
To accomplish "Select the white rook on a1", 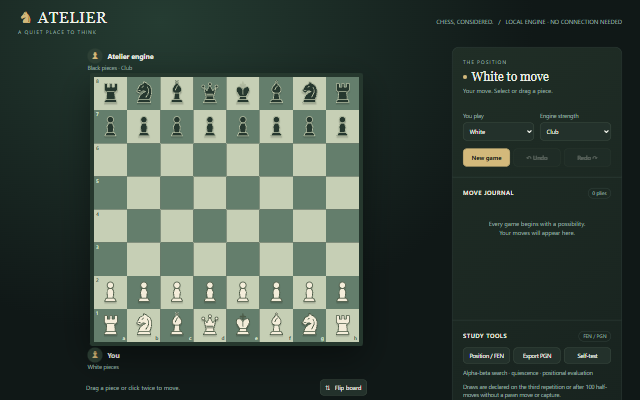I will pyautogui.click(x=111, y=325).
